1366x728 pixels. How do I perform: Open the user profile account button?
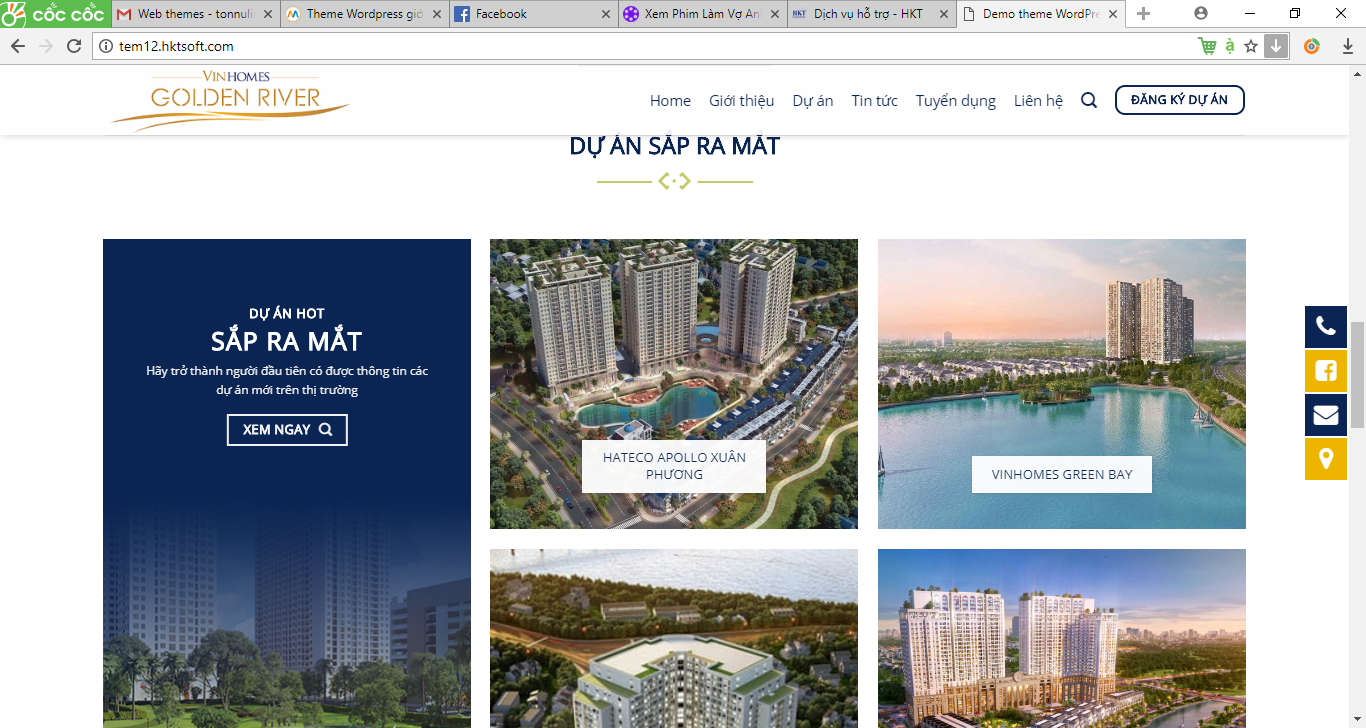click(x=1201, y=14)
